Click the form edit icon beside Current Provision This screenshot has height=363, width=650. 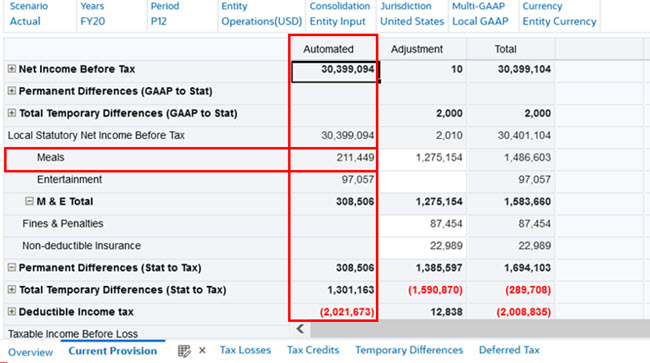(x=184, y=351)
